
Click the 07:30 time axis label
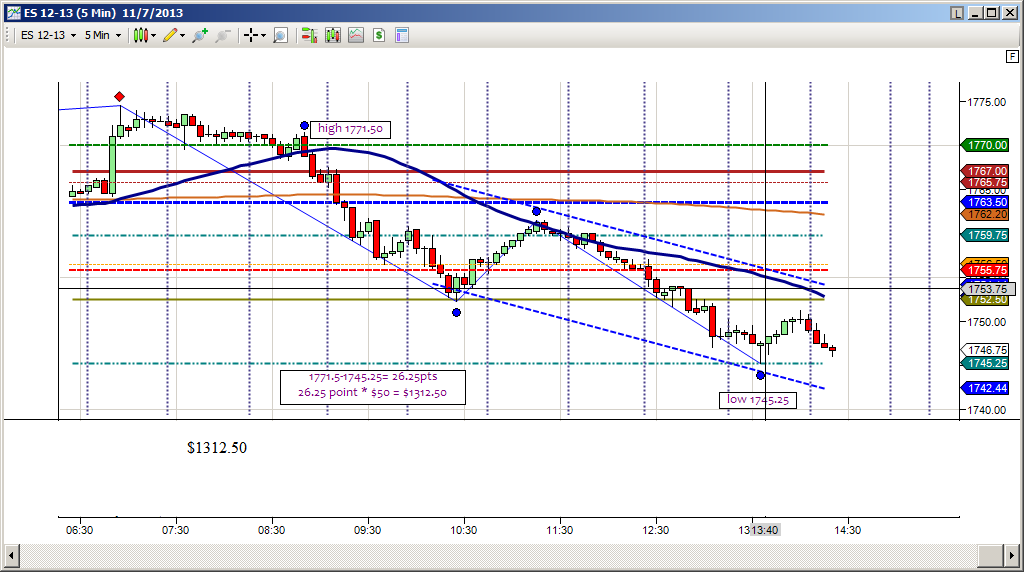175,530
